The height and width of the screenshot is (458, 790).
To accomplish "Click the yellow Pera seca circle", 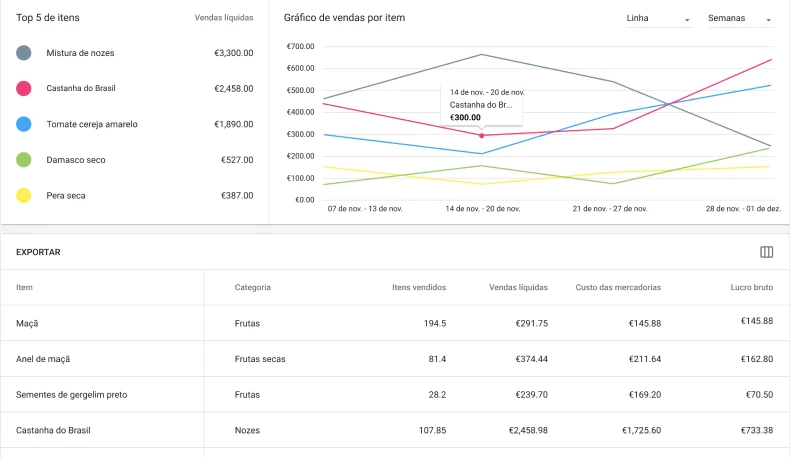I will point(24,196).
